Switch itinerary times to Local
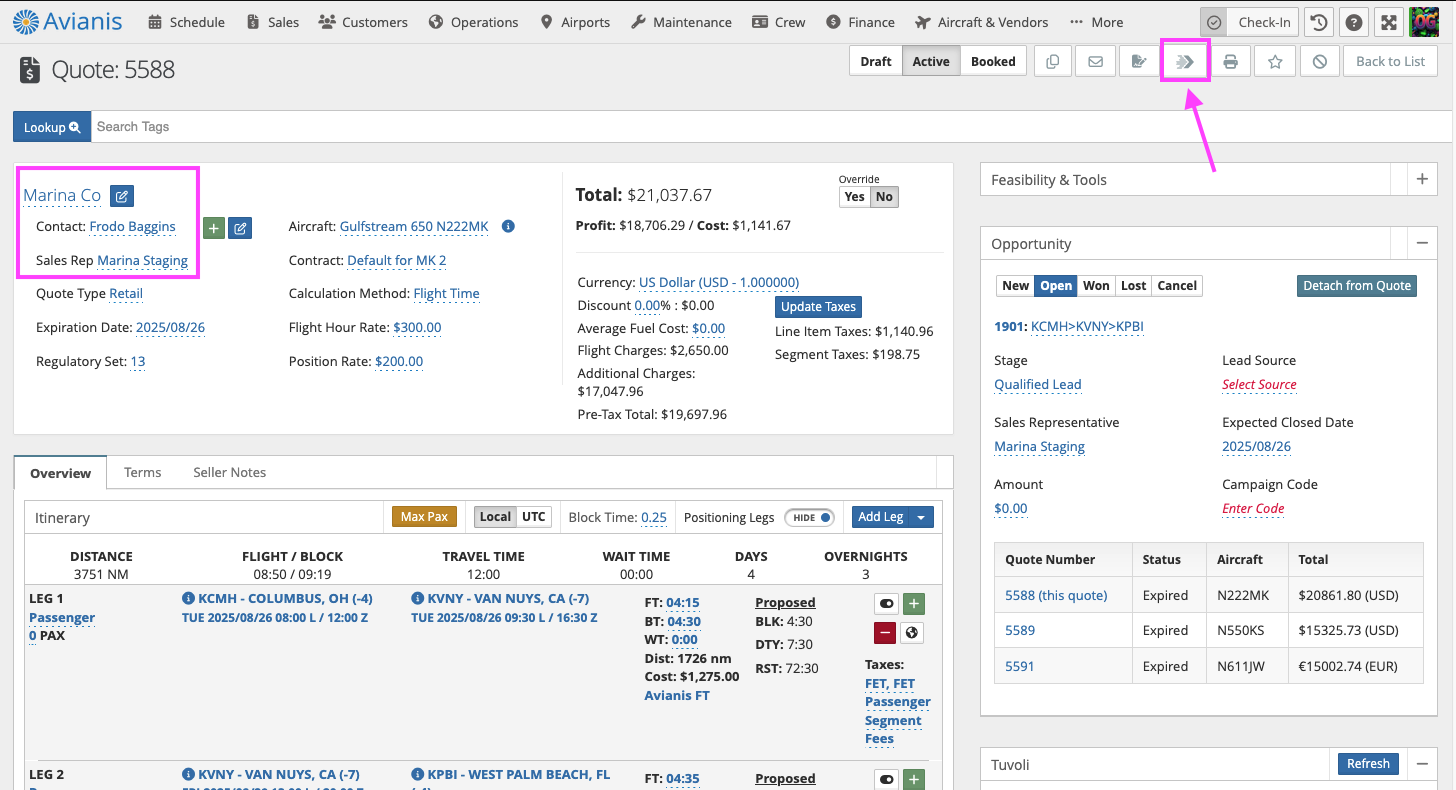This screenshot has width=1456, height=790. pos(495,517)
